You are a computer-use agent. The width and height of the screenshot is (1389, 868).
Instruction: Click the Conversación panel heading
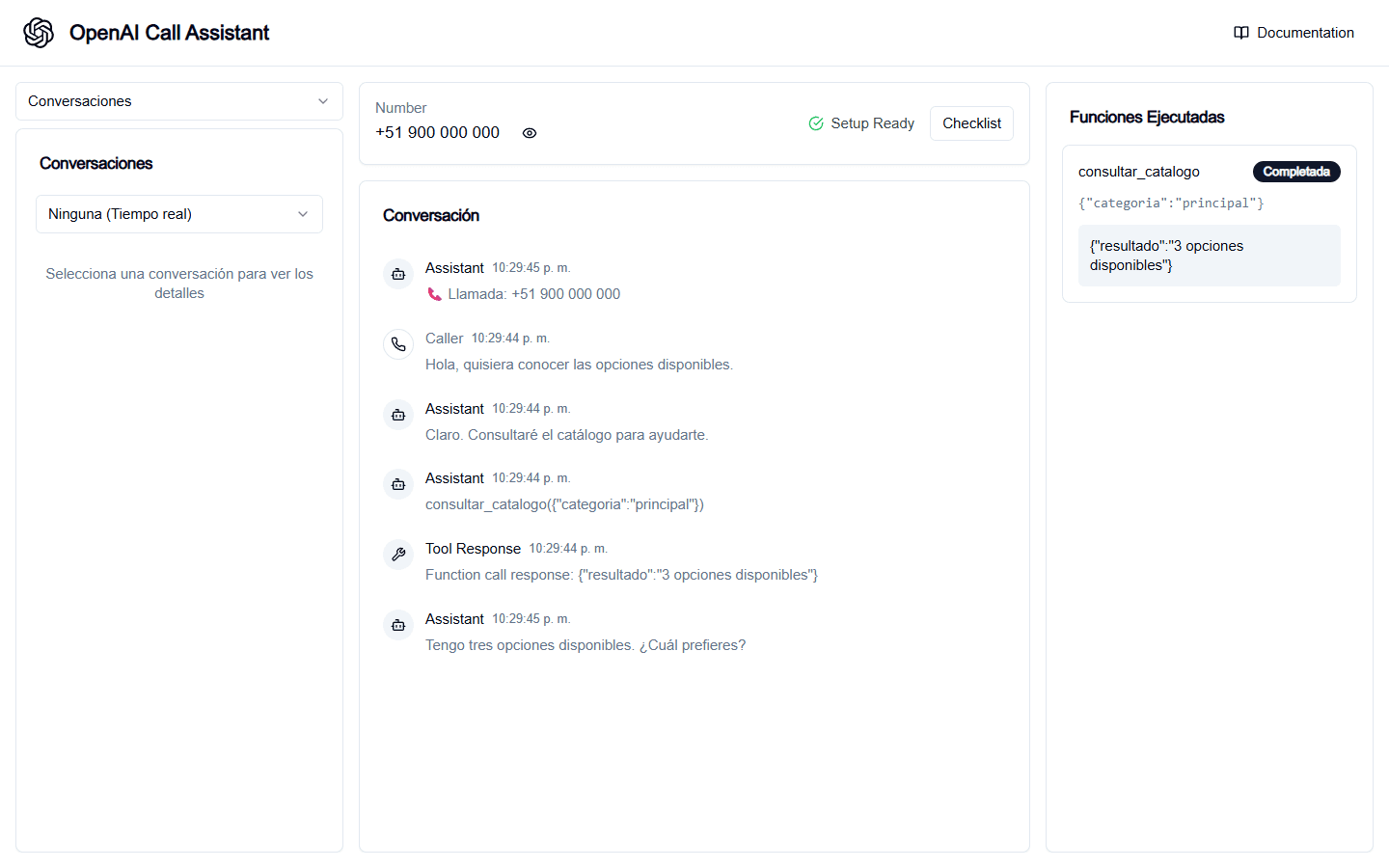pyautogui.click(x=431, y=215)
